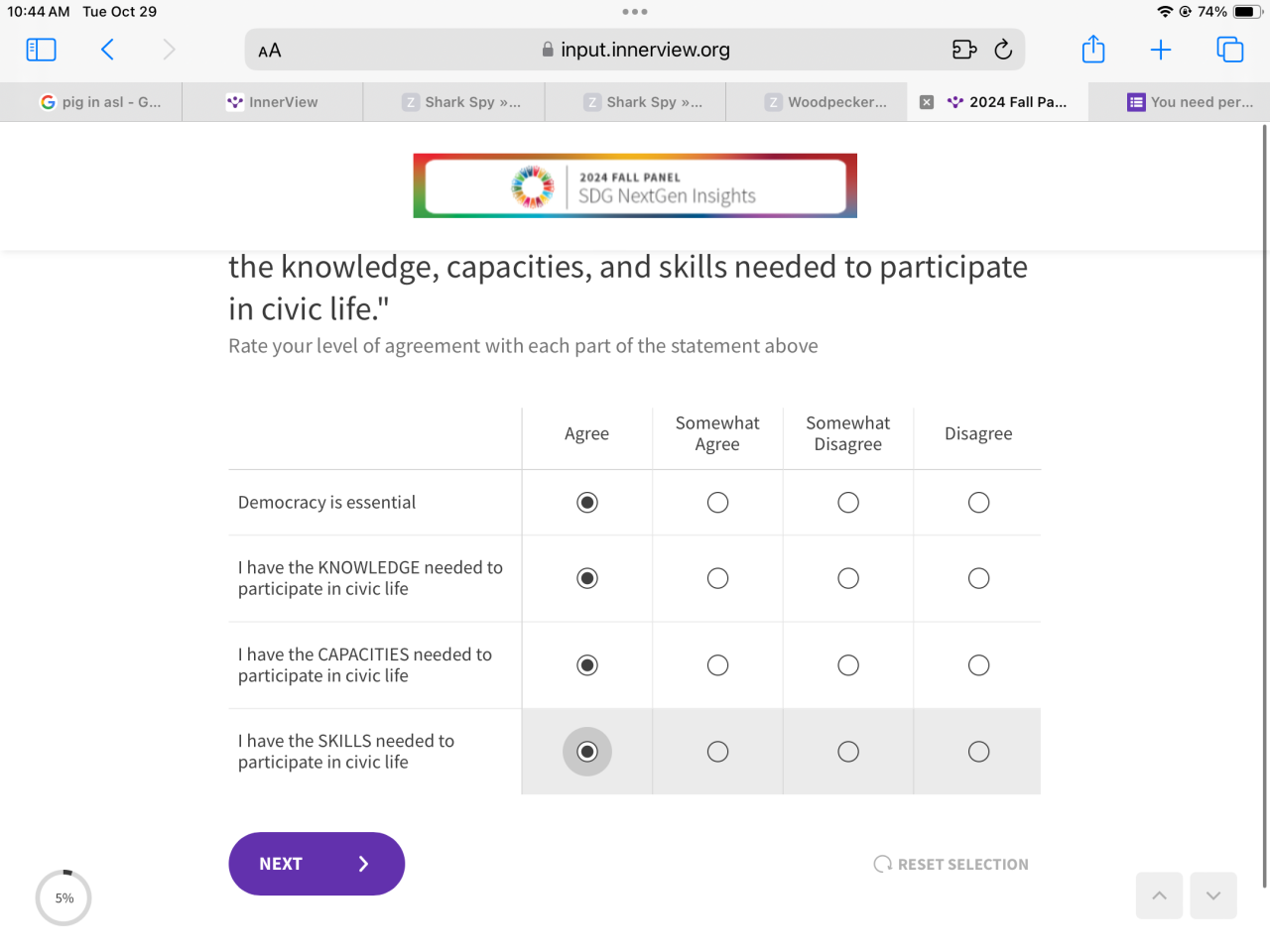Pick Somewhat Disagree for the CAPACITIES statement
The image size is (1270, 952).
(x=848, y=665)
